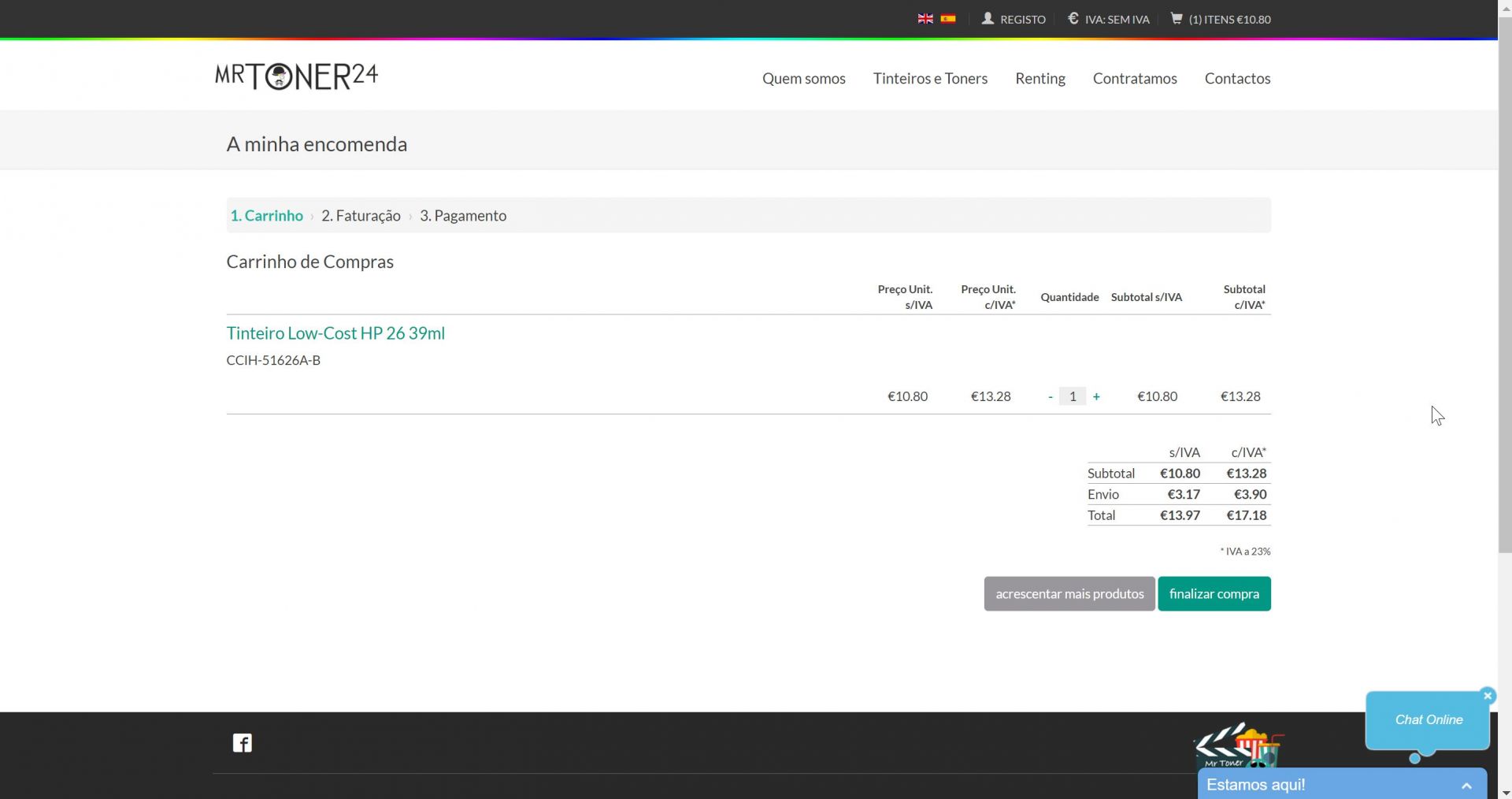Open the Registo user account link
The height and width of the screenshot is (799, 1512).
[x=1014, y=19]
